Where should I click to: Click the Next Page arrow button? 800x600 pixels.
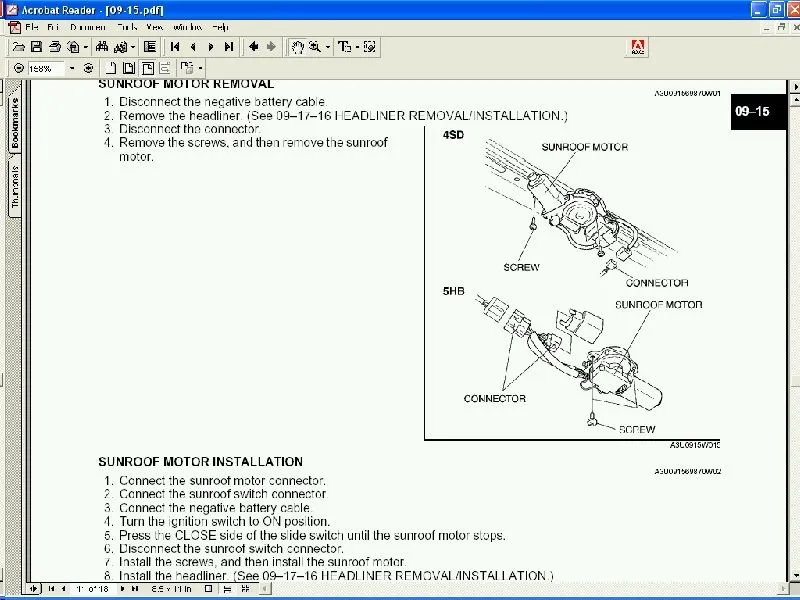click(212, 46)
